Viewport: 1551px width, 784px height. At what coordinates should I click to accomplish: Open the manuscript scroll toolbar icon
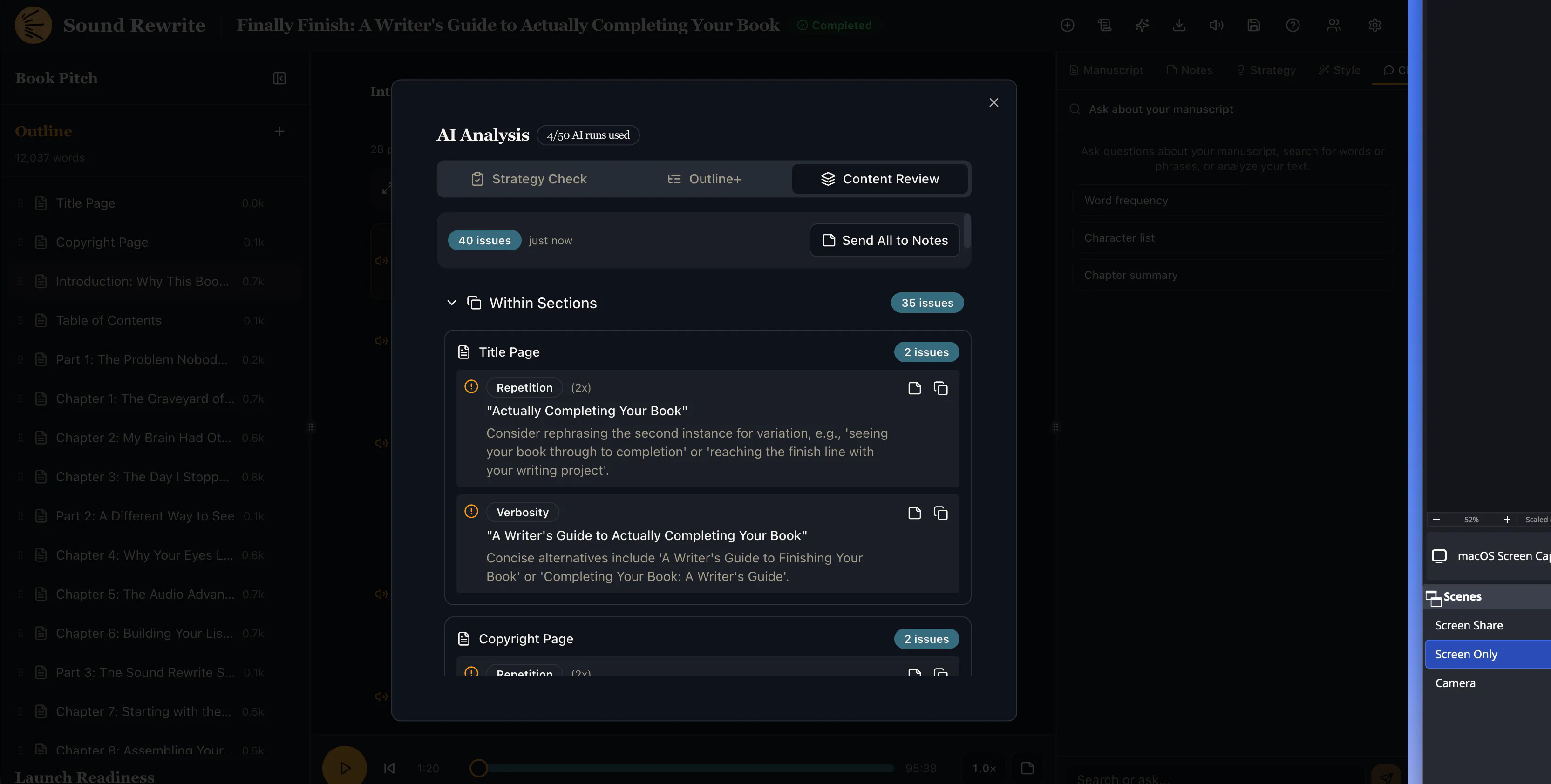click(x=1104, y=25)
